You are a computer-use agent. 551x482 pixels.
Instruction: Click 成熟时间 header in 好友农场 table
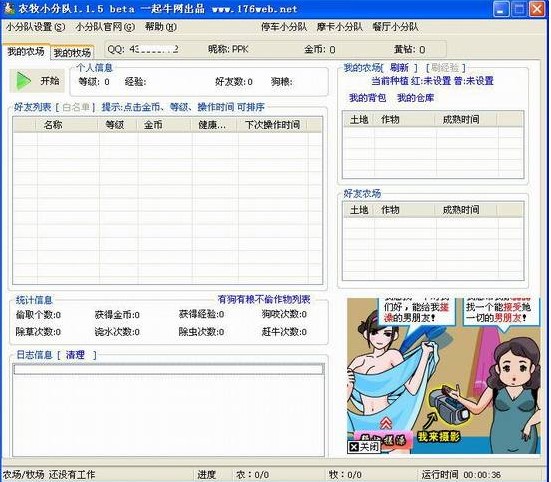pyautogui.click(x=466, y=210)
